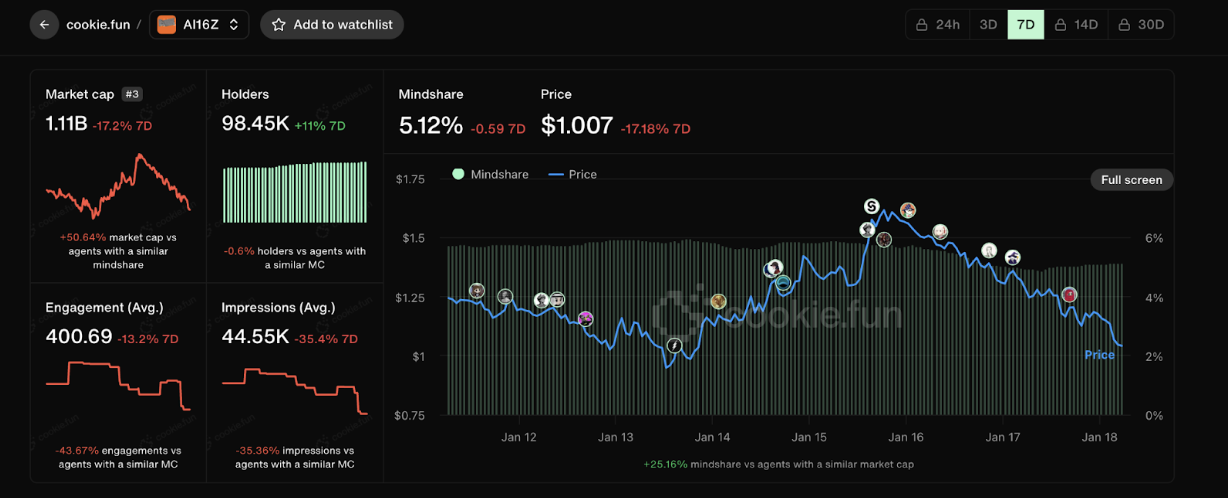Click the lightning bolt avatar marker

(674, 346)
